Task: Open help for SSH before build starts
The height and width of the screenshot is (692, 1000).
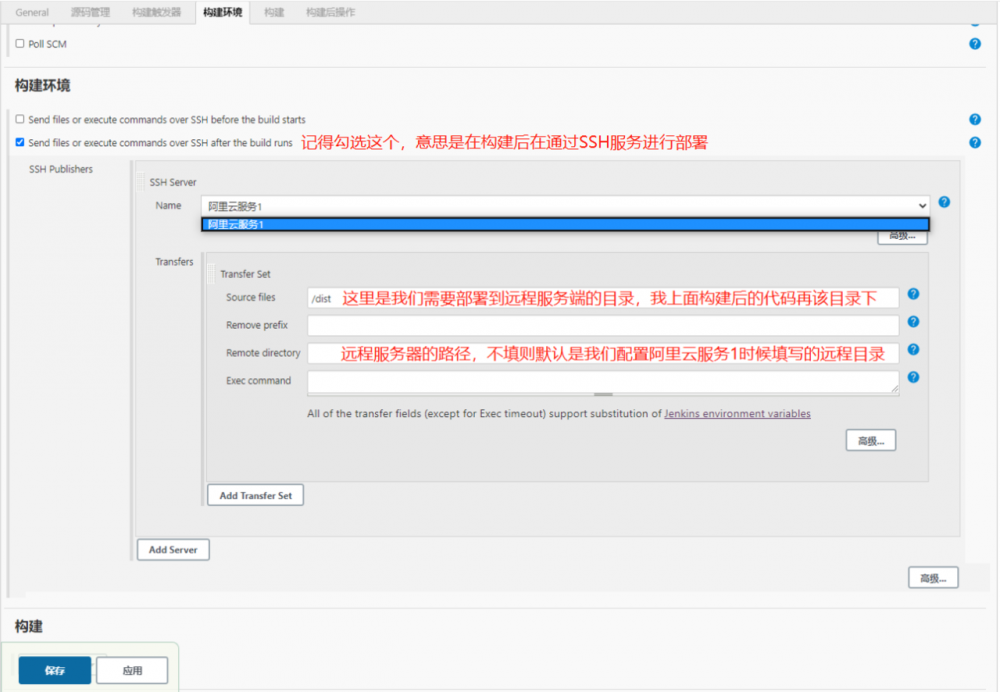Action: [974, 119]
